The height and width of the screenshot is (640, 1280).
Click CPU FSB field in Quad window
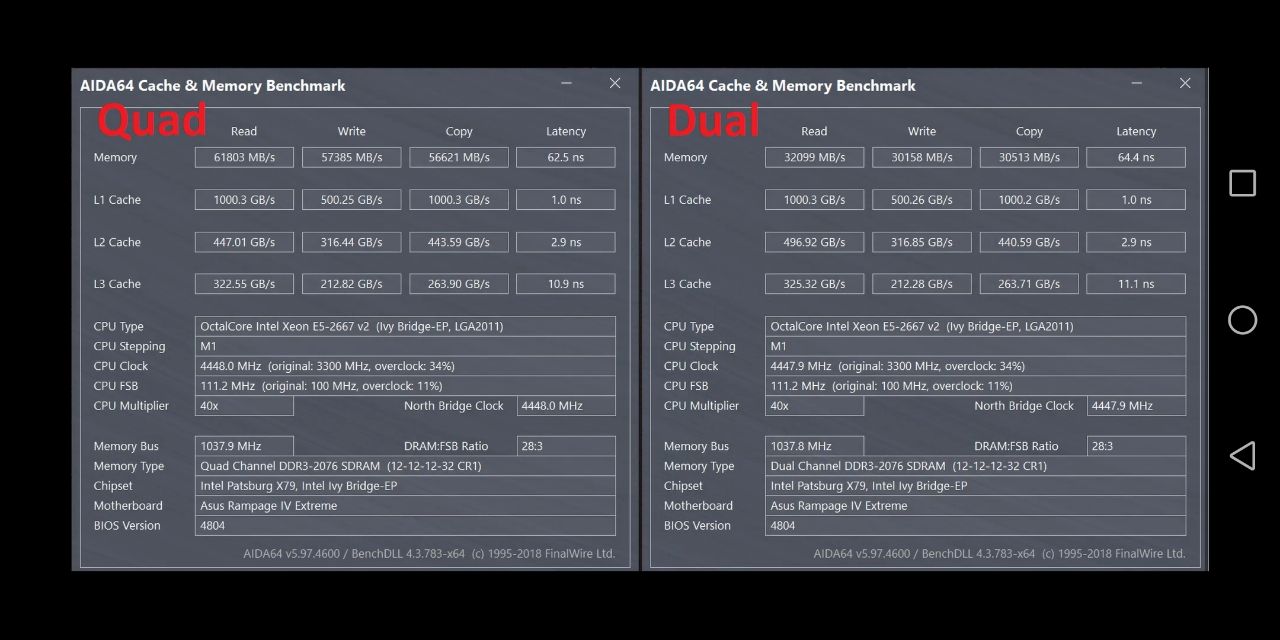(405, 386)
